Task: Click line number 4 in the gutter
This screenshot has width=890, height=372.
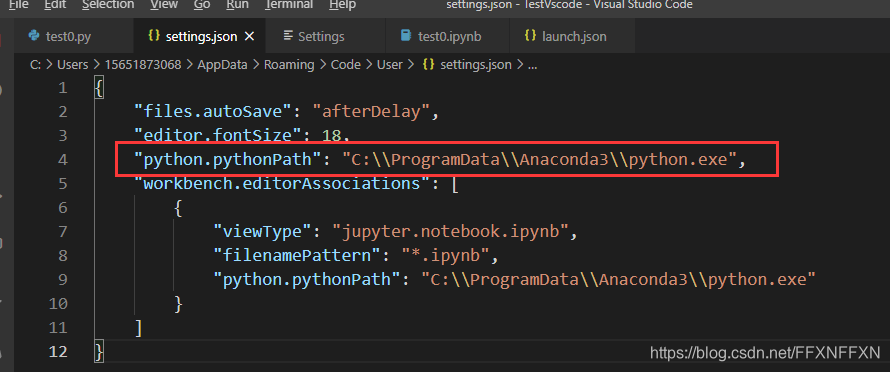Action: click(x=62, y=160)
